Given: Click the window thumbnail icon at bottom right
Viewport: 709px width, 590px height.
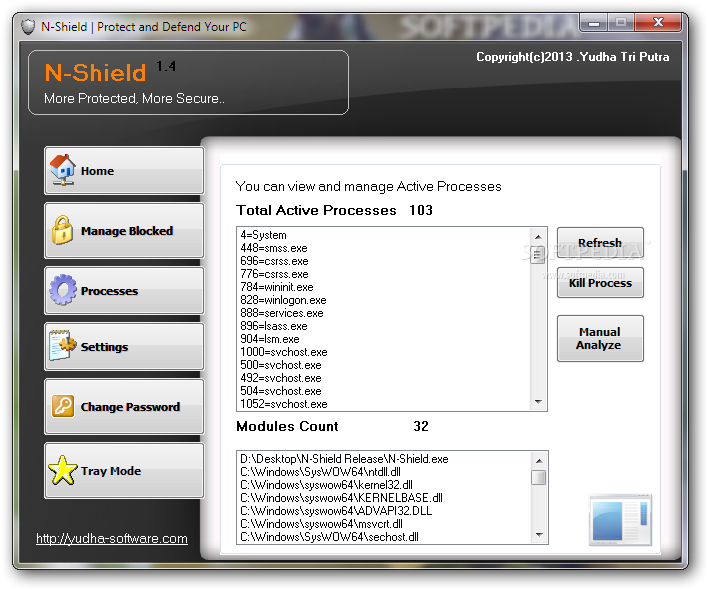Looking at the screenshot, I should point(620,520).
